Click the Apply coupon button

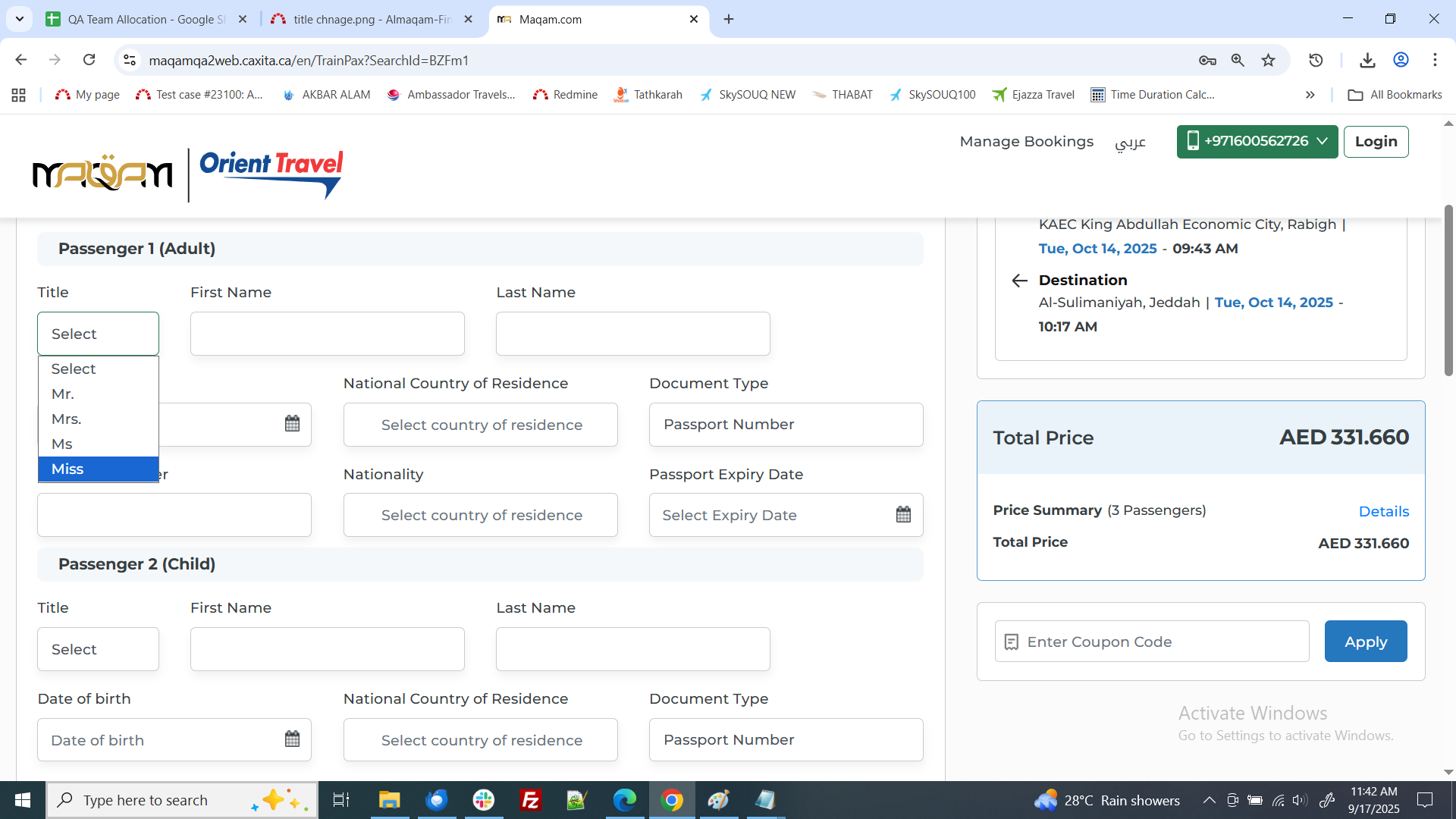tap(1365, 642)
